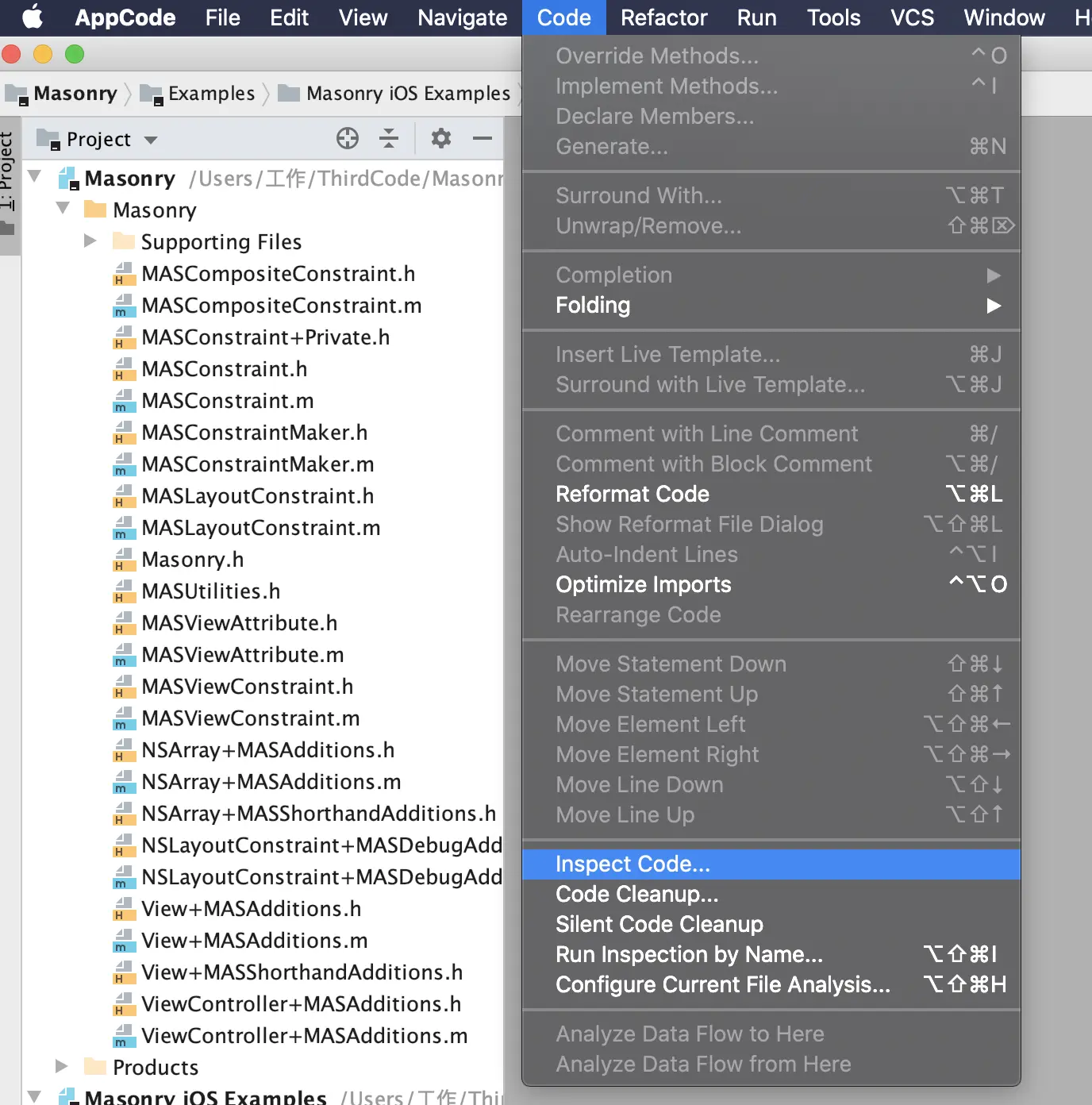Choose Reformat Code
Image resolution: width=1092 pixels, height=1105 pixels.
771,495
